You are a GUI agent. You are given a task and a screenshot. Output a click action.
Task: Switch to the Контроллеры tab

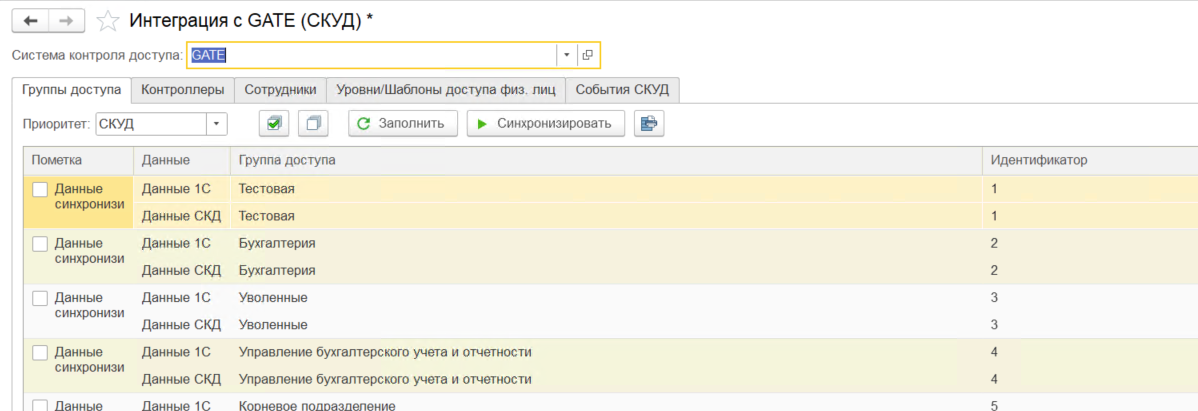[x=183, y=90]
